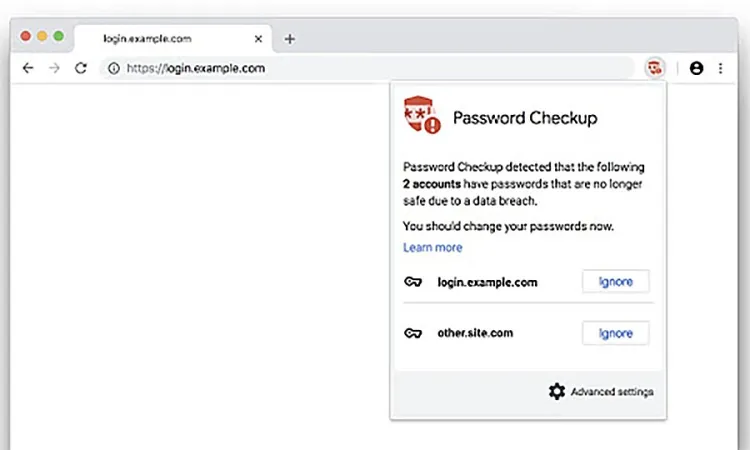Open the Learn more link
750x450 pixels.
[x=432, y=247]
